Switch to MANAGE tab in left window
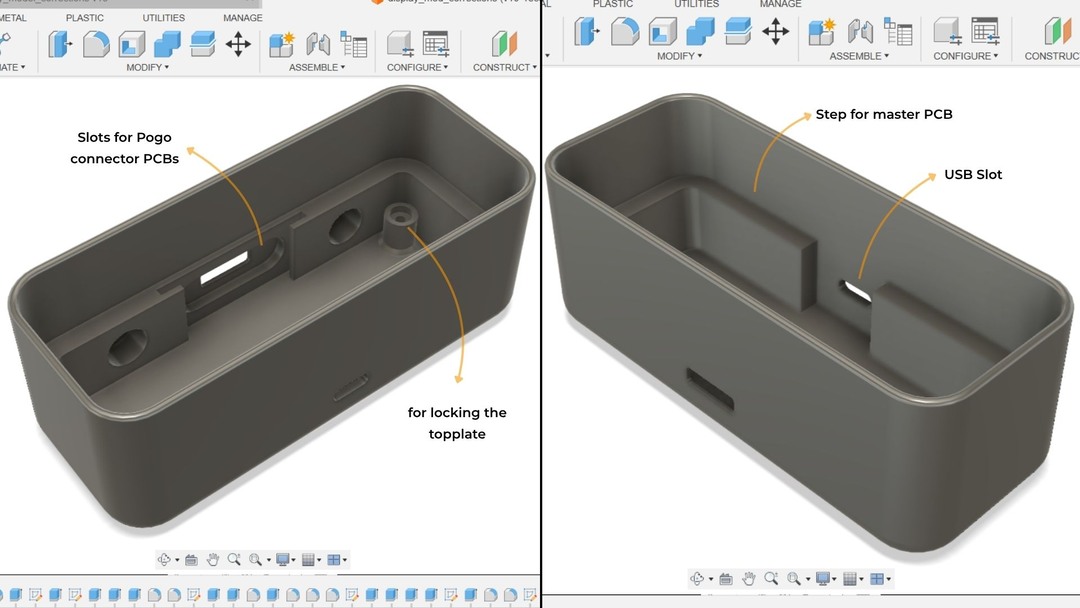 pos(242,18)
